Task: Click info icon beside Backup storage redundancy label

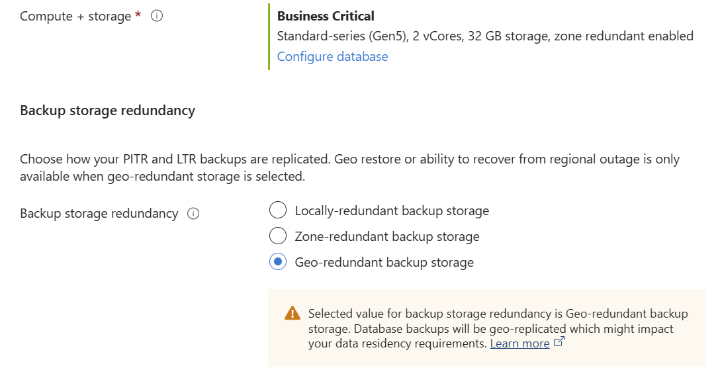Action: (x=193, y=214)
